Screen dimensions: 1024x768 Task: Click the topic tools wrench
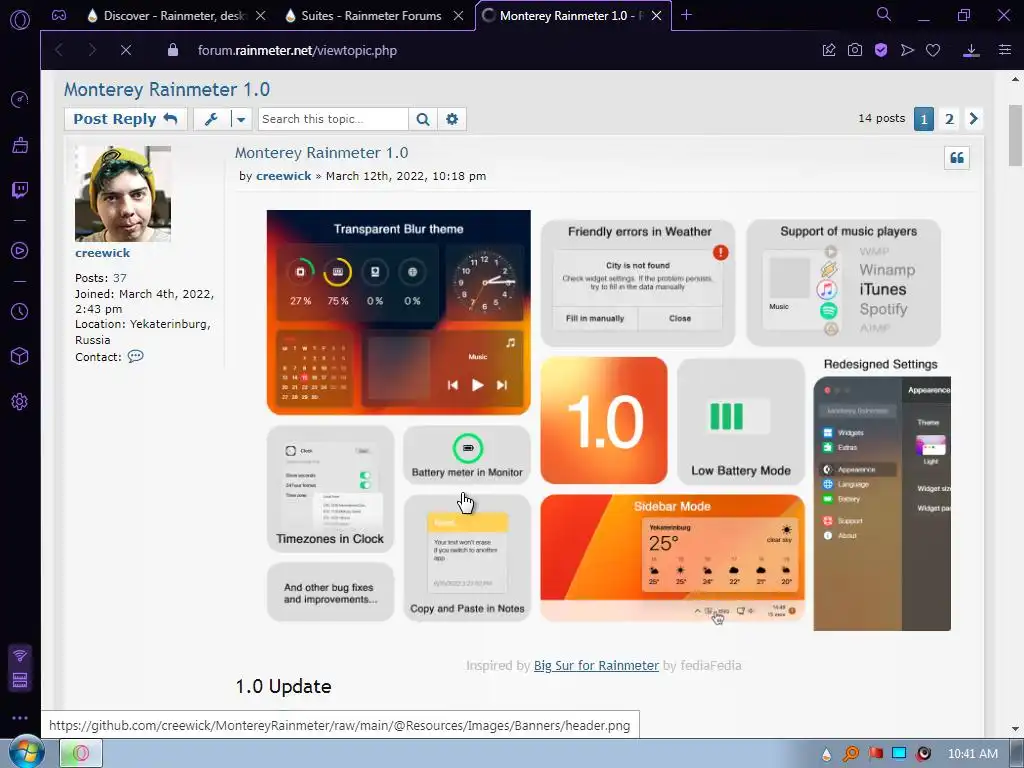point(211,119)
